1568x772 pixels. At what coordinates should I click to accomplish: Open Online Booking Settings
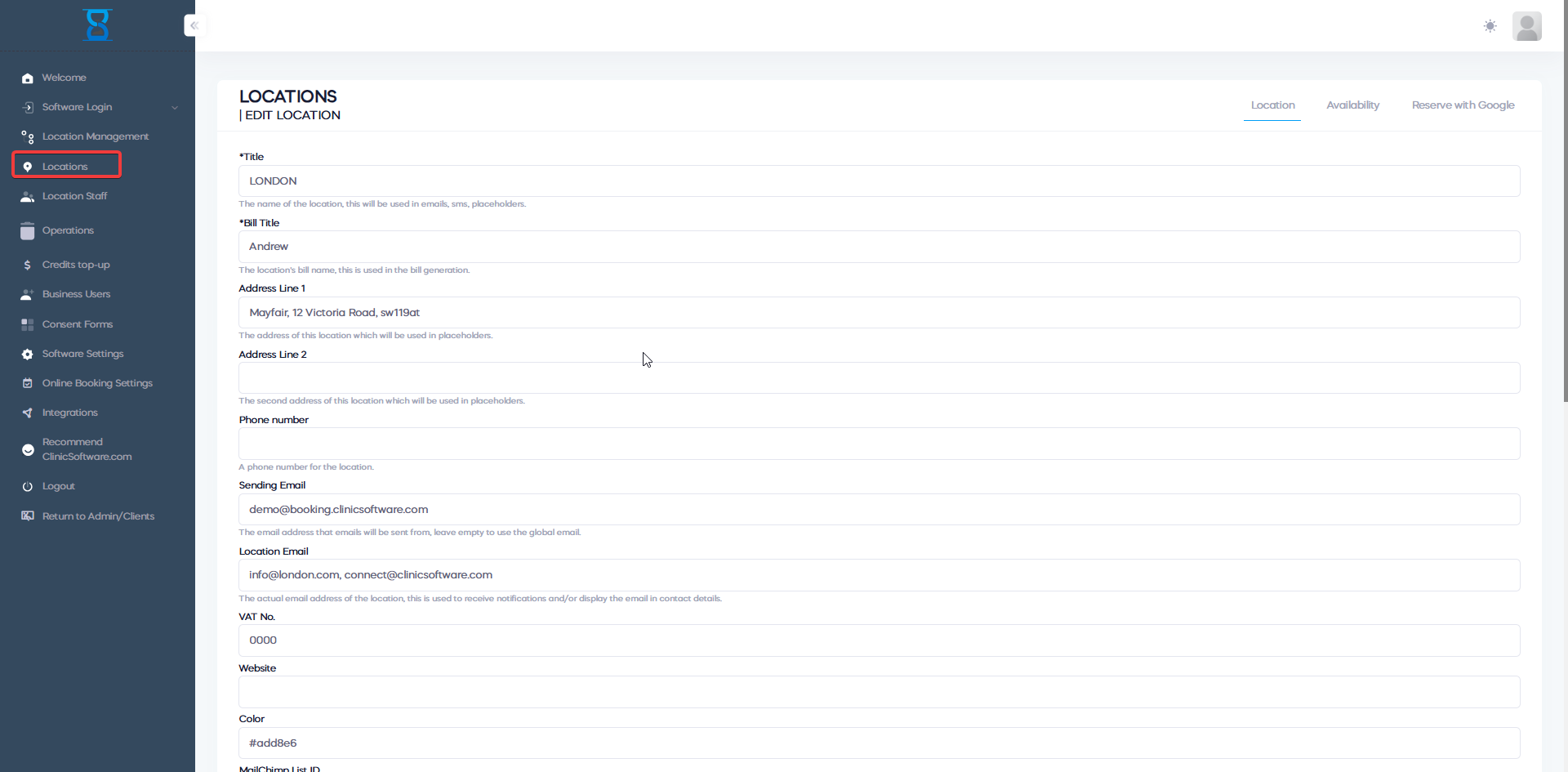pos(97,383)
